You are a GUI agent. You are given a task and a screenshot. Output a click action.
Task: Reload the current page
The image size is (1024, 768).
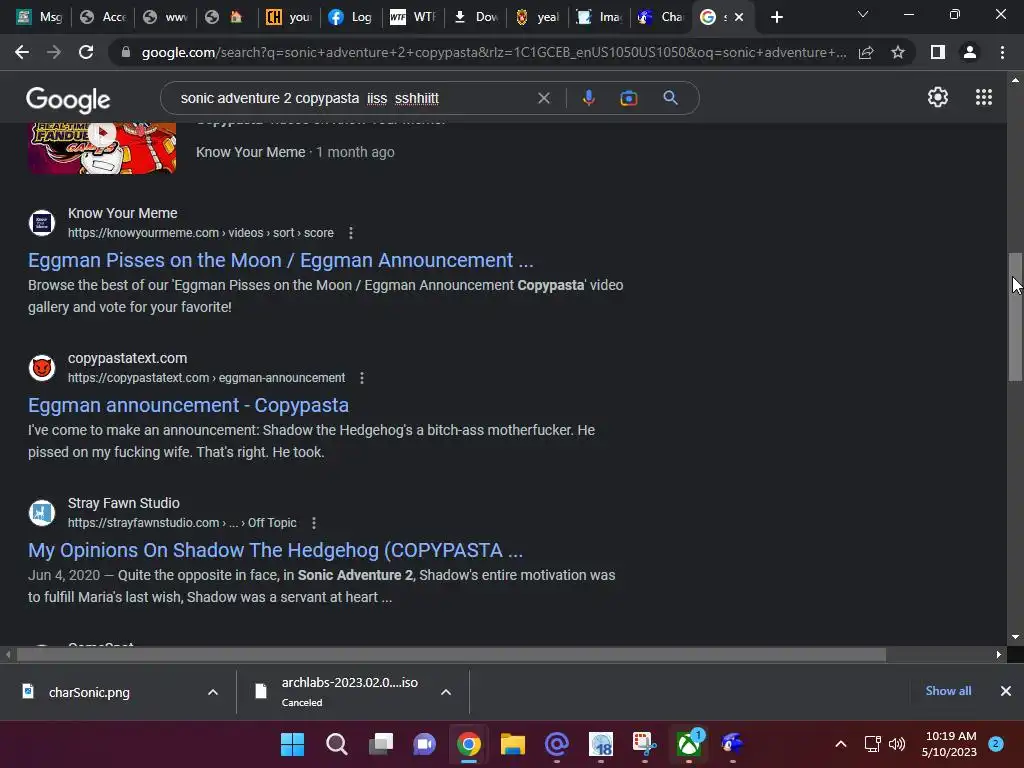pos(86,52)
